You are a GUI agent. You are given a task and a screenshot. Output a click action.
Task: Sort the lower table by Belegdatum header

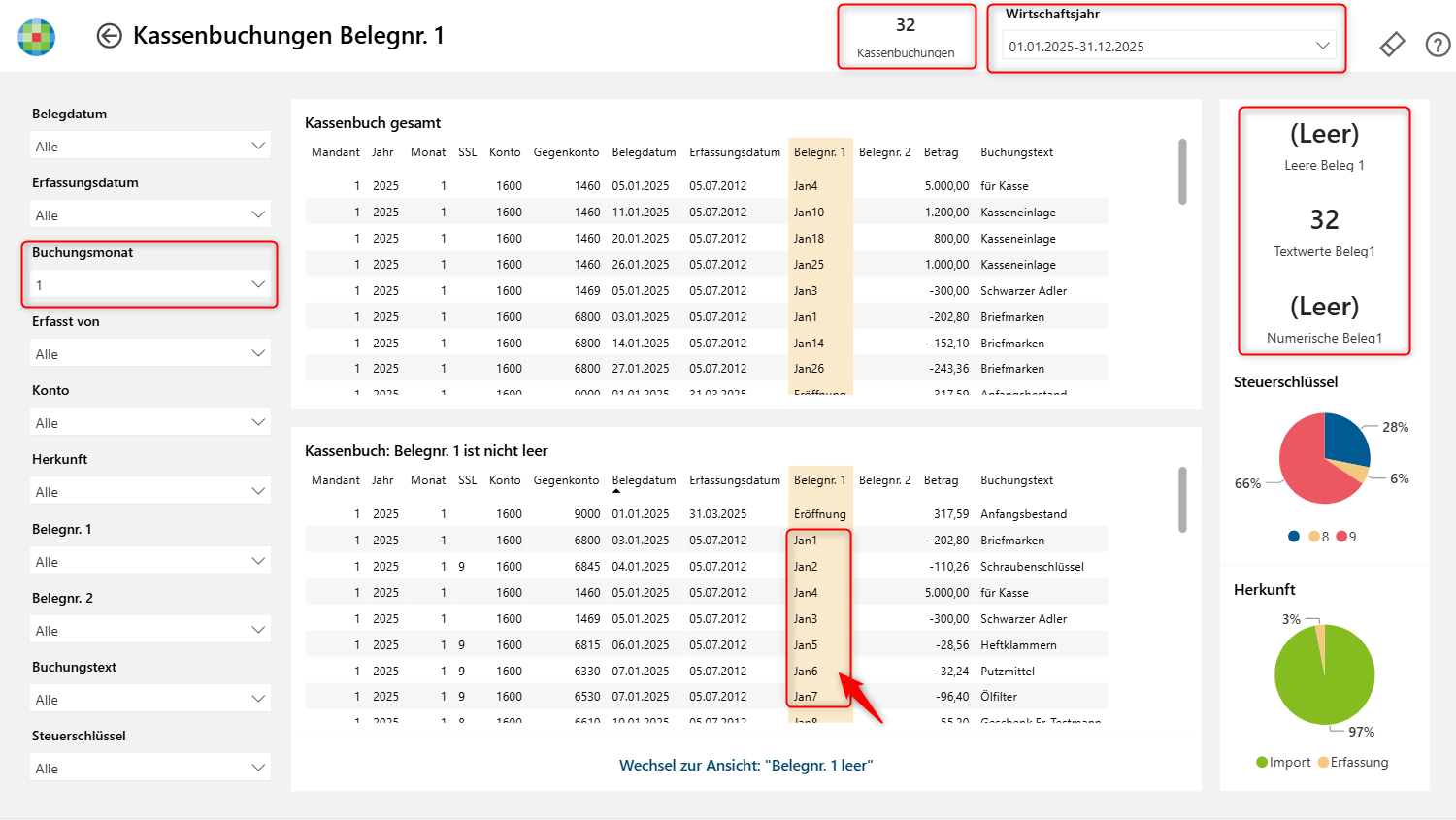tap(644, 480)
